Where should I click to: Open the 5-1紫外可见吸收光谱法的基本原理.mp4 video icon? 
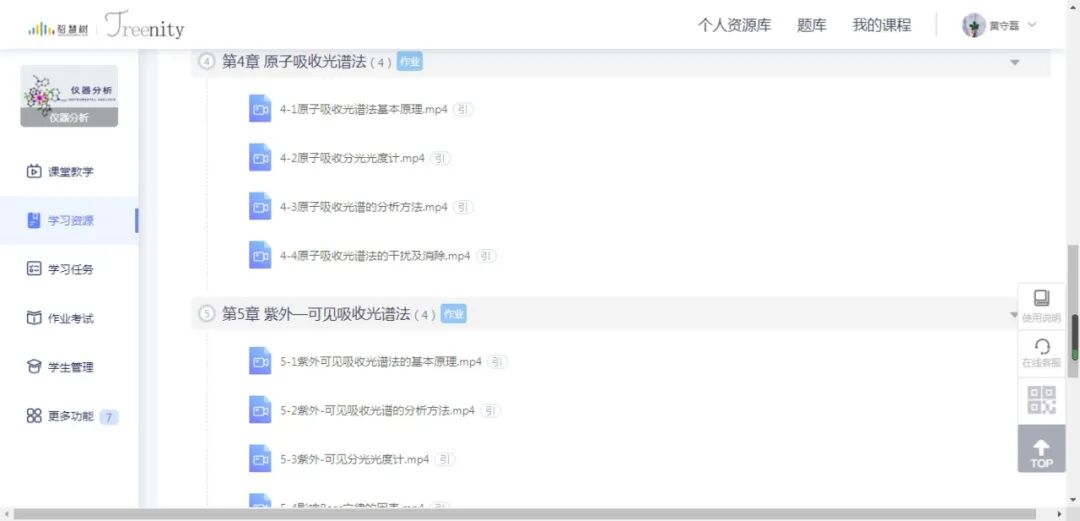(260, 361)
